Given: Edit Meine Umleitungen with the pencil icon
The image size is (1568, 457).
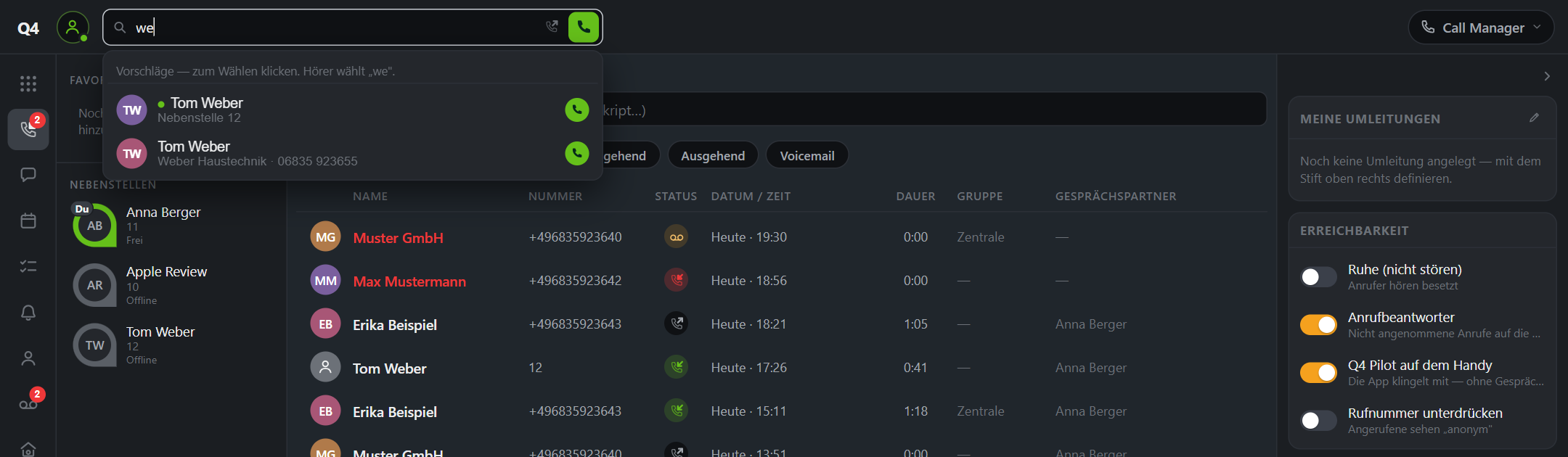Looking at the screenshot, I should [x=1534, y=118].
